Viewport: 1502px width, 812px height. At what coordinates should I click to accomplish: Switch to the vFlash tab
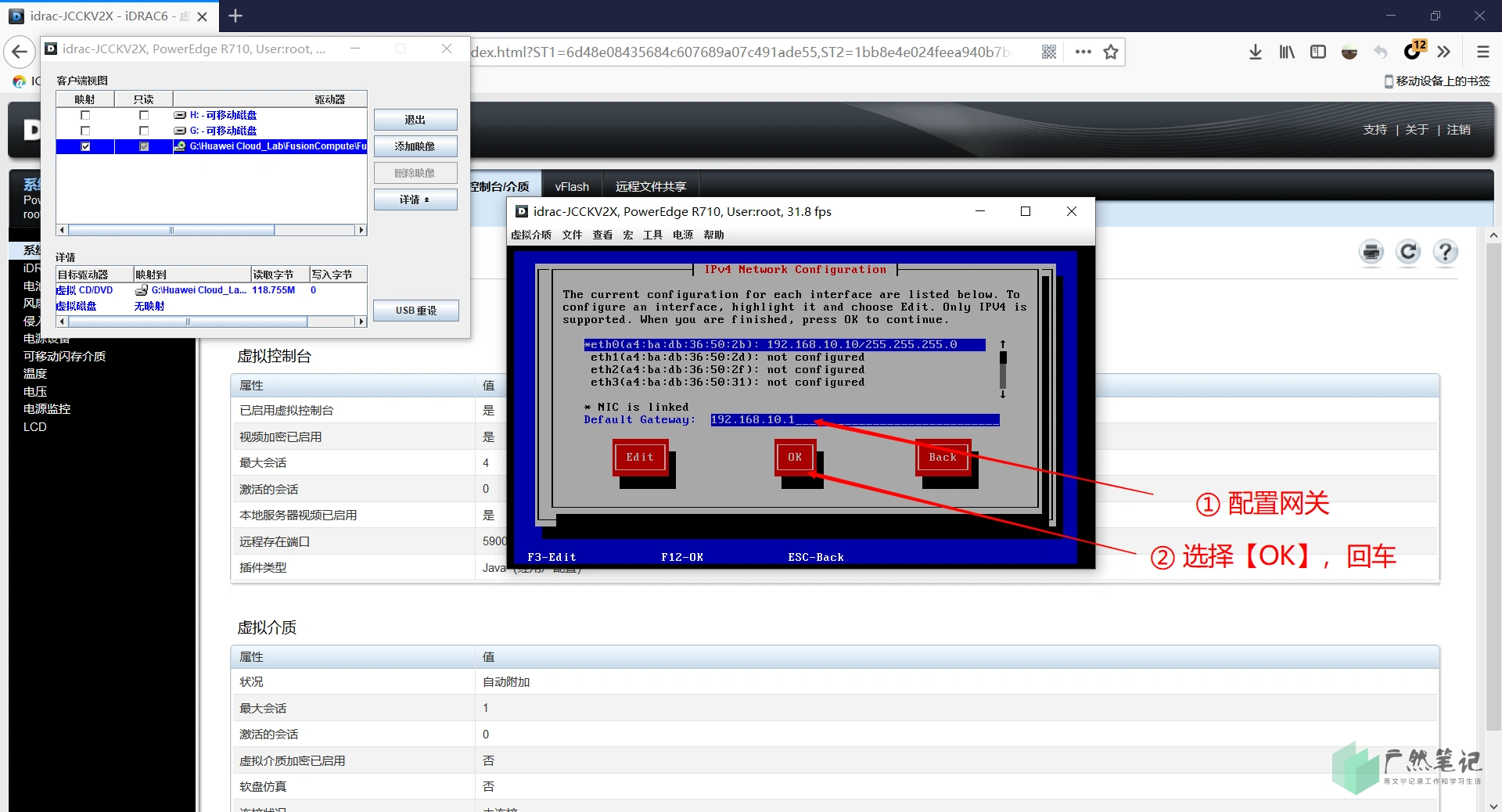(572, 187)
